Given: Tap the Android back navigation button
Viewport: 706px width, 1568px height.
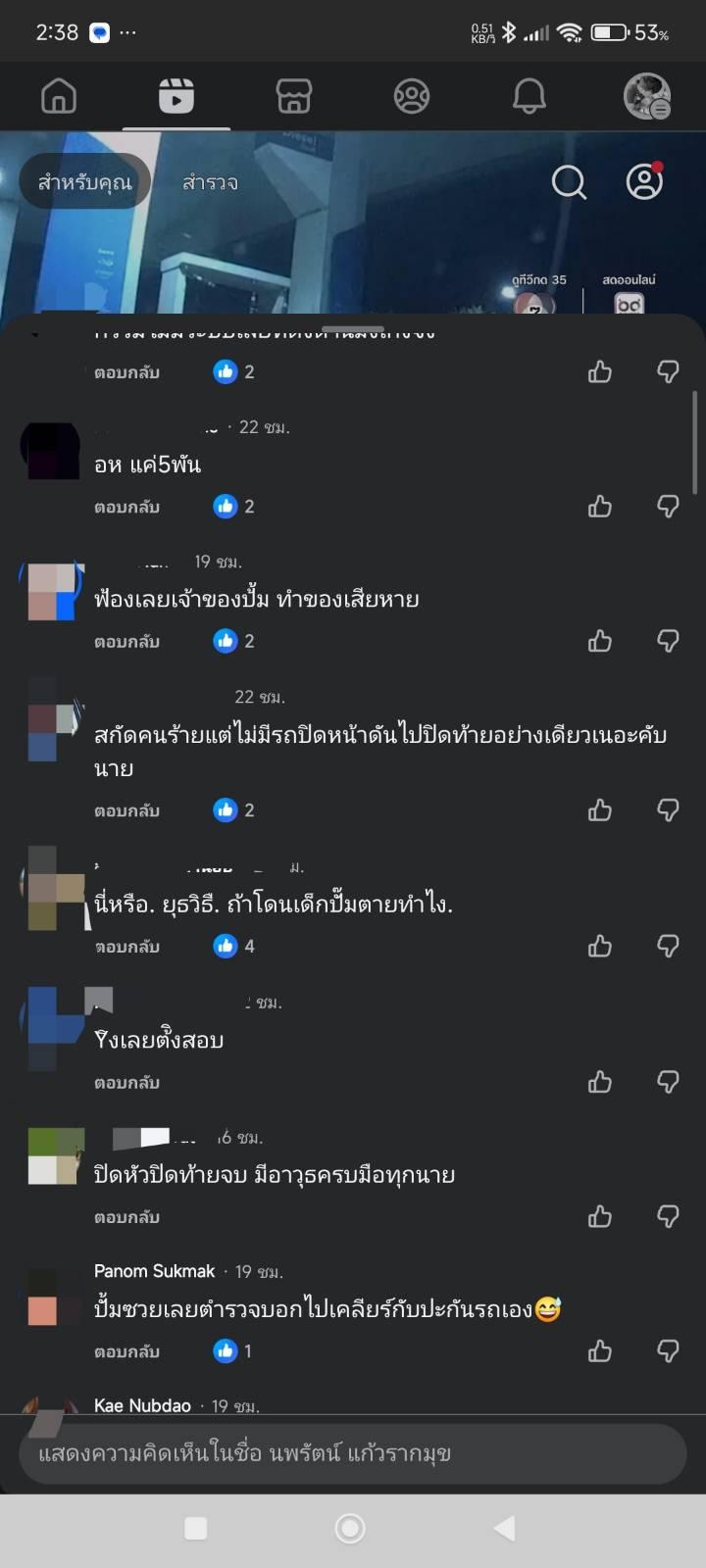Looking at the screenshot, I should (505, 1528).
